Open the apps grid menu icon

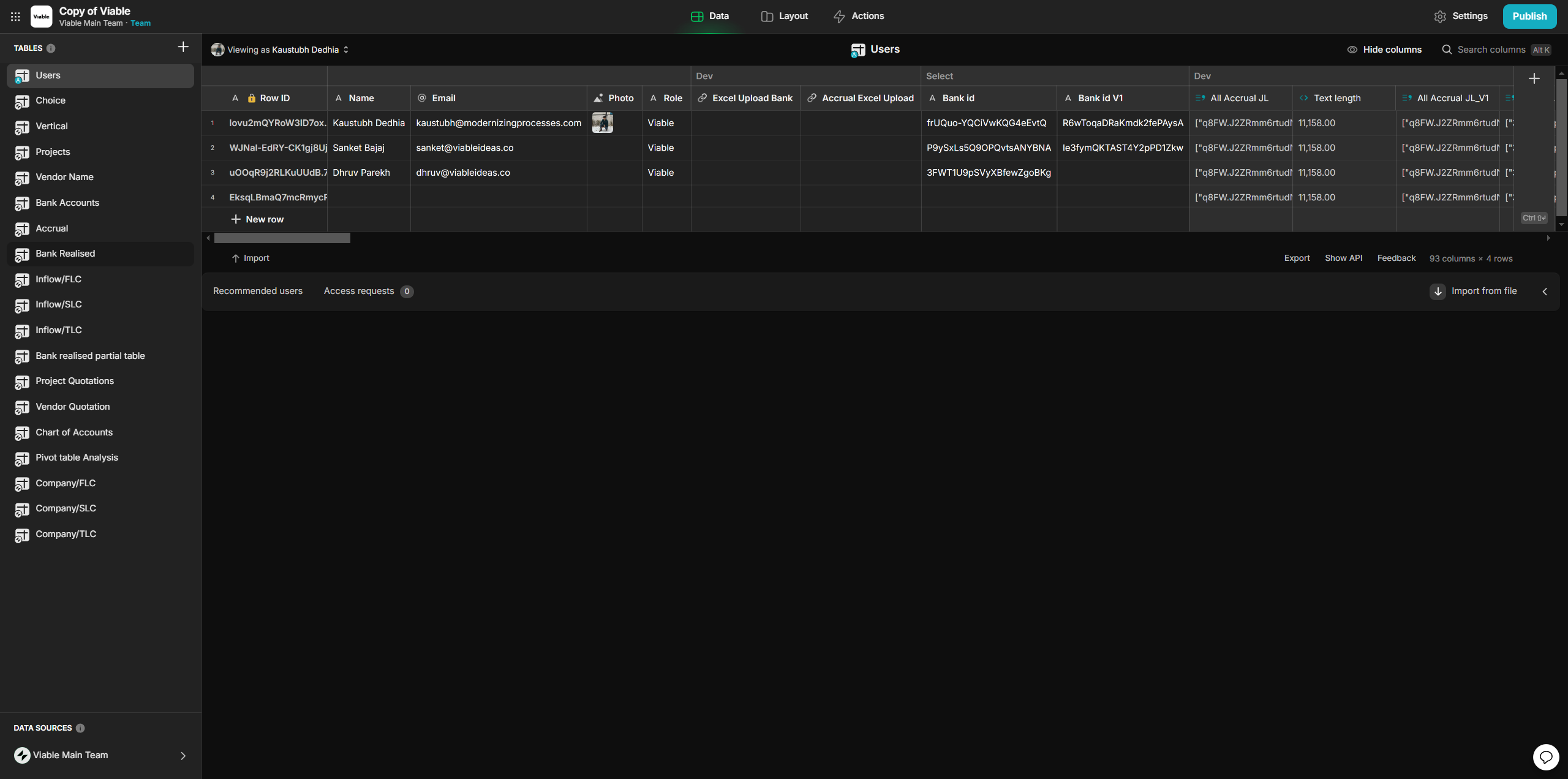click(15, 17)
